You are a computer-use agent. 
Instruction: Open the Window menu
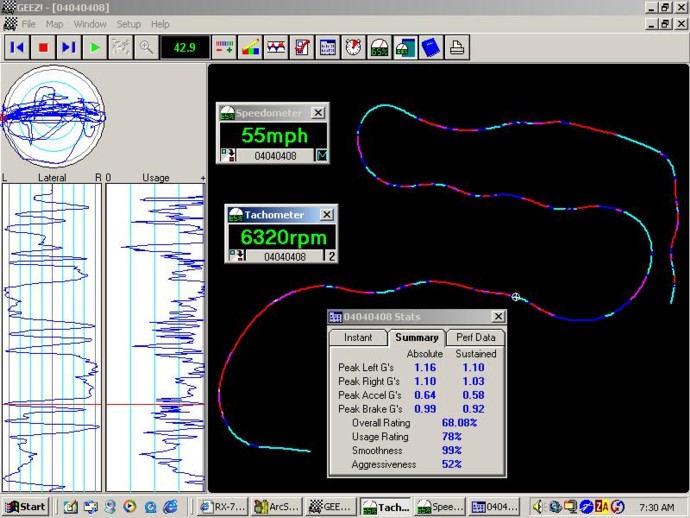[90, 24]
